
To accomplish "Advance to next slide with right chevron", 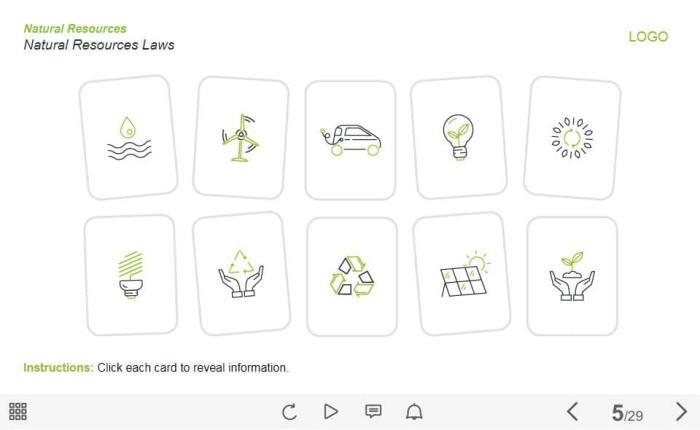I will pos(681,411).
